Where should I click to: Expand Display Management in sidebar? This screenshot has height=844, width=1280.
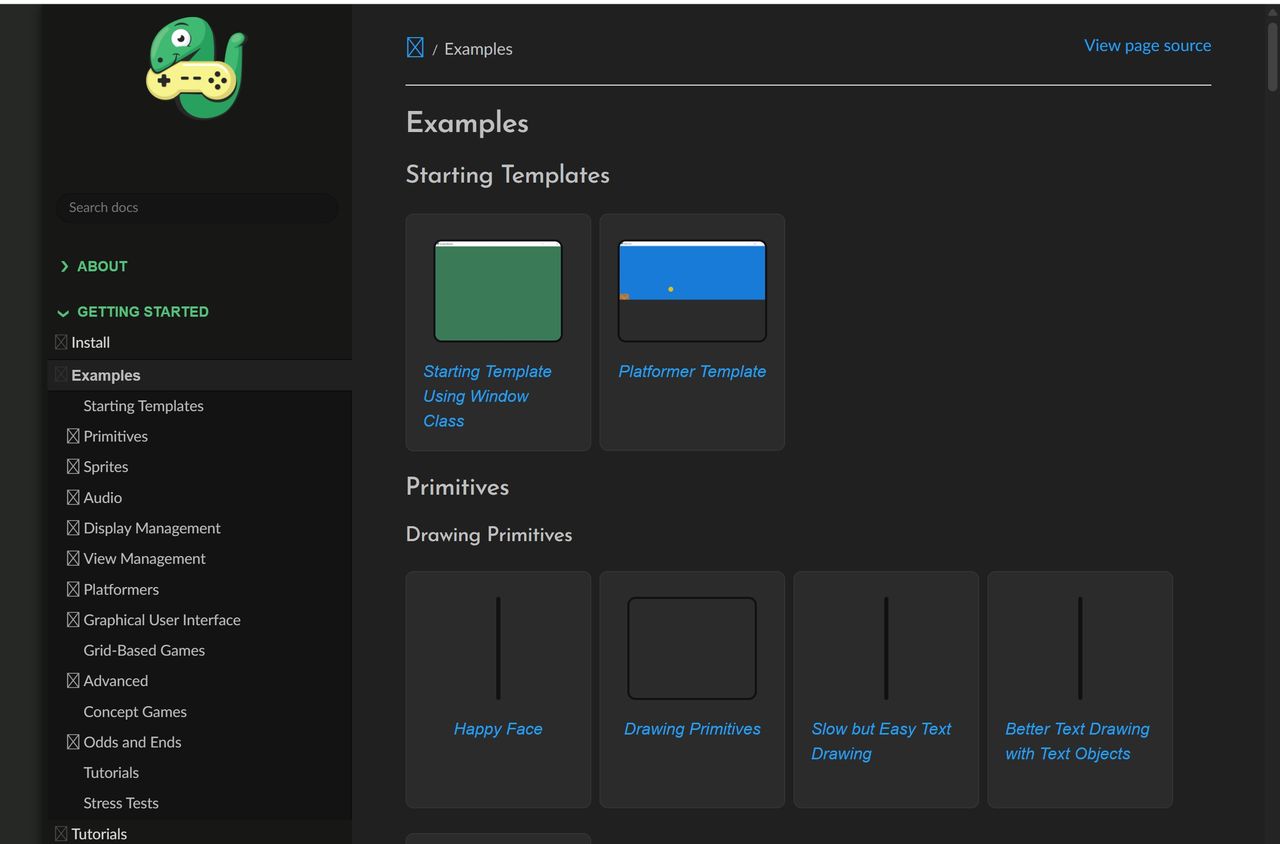point(73,528)
